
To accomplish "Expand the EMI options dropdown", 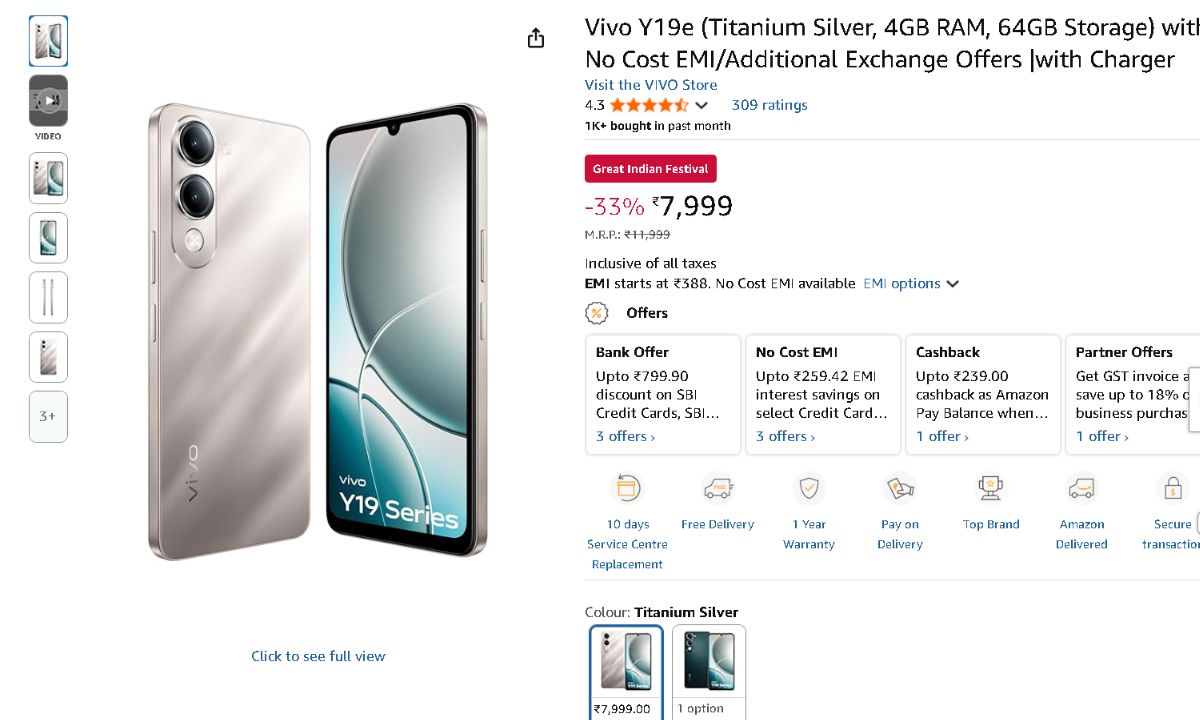I will tap(911, 284).
